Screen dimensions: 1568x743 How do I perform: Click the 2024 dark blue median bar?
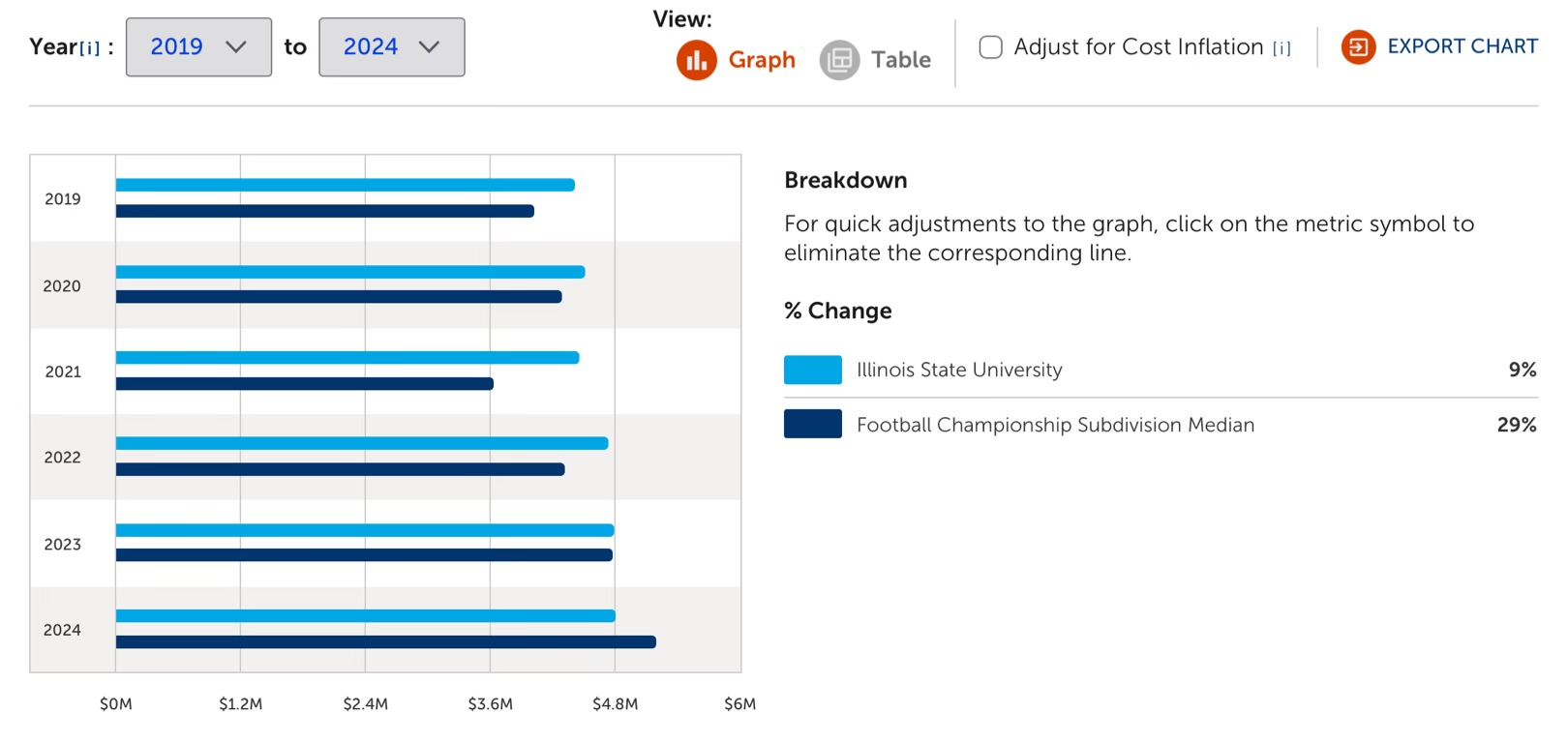[385, 641]
